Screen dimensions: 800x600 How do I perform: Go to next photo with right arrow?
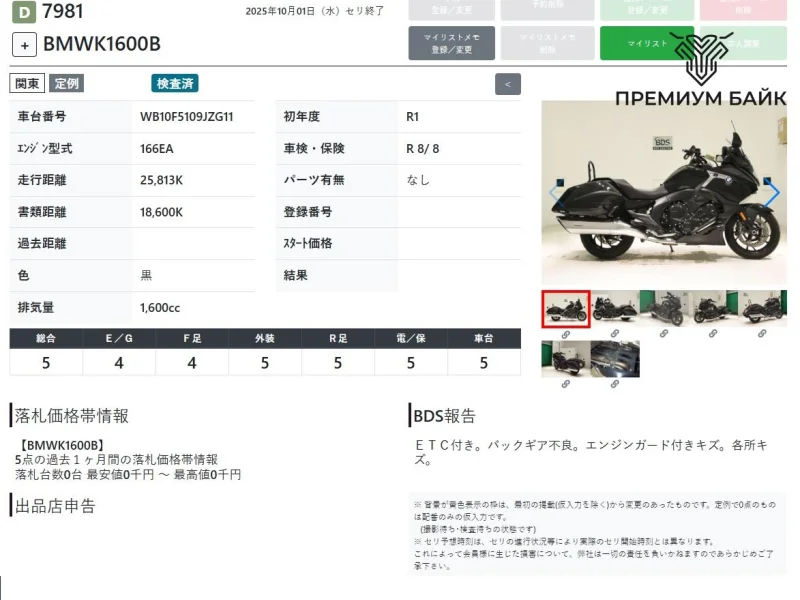(771, 194)
